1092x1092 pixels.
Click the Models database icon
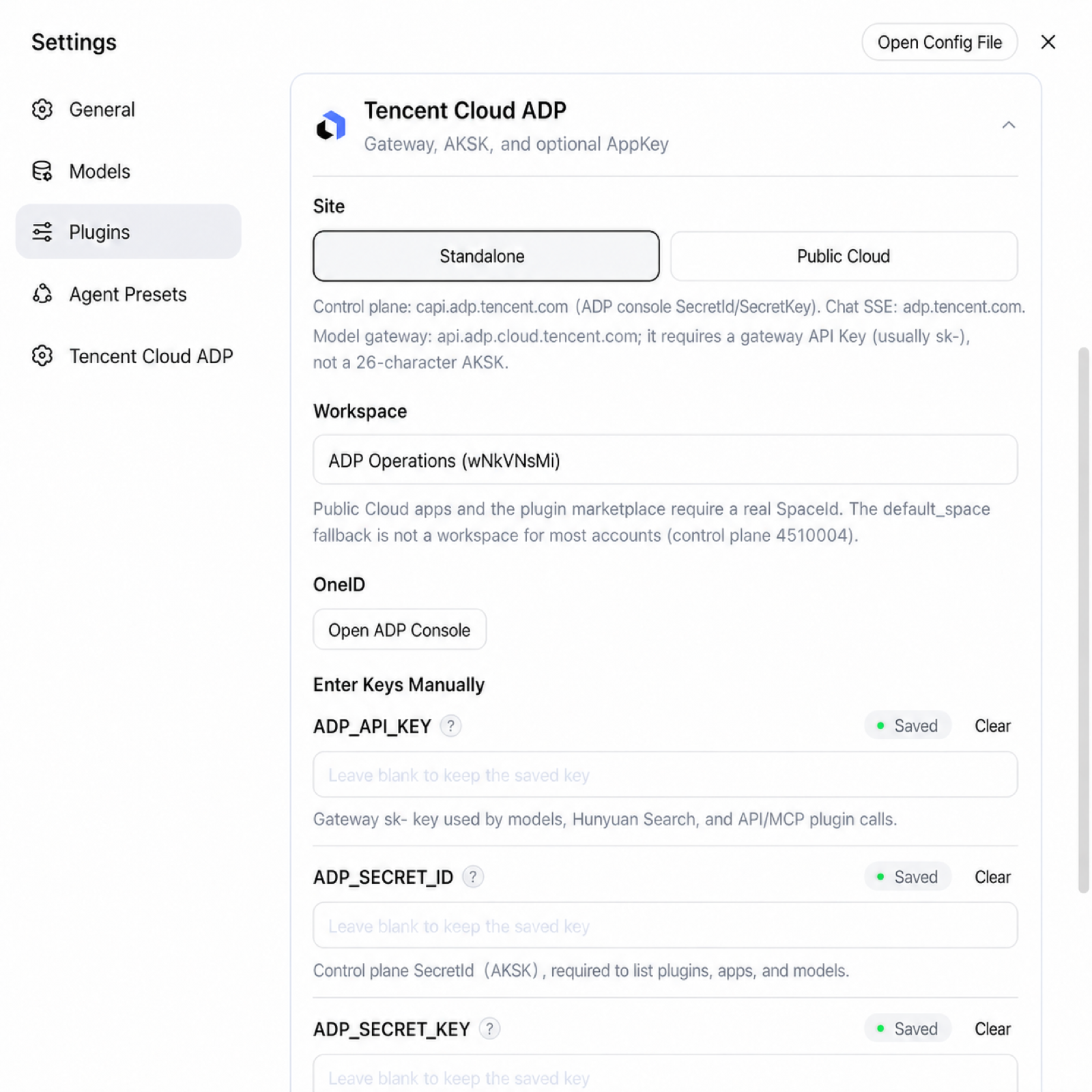pyautogui.click(x=42, y=171)
